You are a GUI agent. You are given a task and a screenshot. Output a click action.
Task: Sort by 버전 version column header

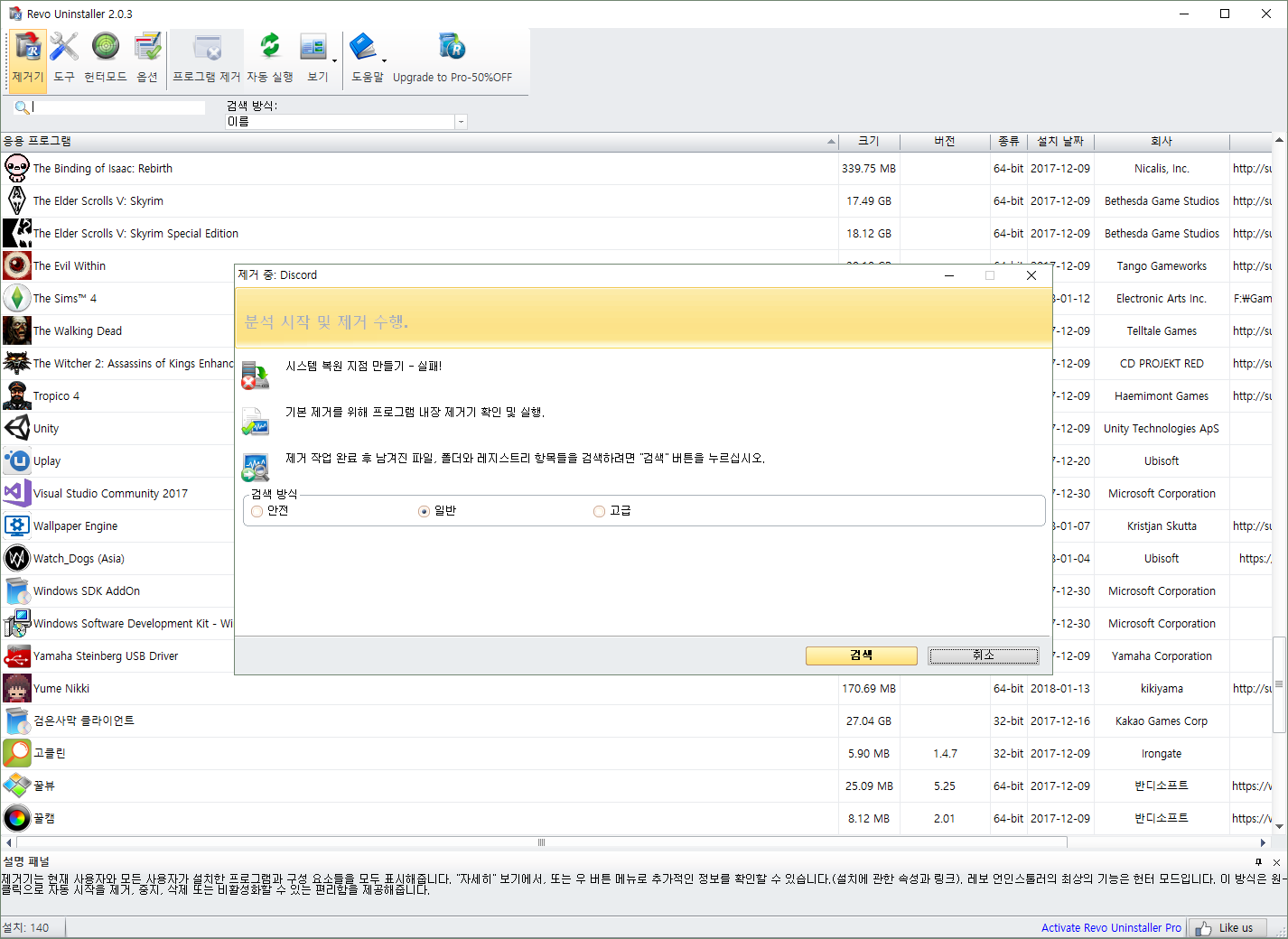coord(945,142)
